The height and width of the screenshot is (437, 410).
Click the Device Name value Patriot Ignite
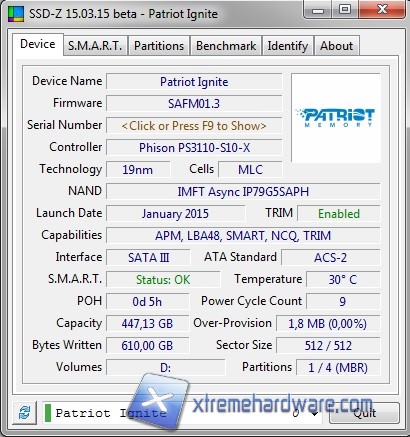point(194,82)
